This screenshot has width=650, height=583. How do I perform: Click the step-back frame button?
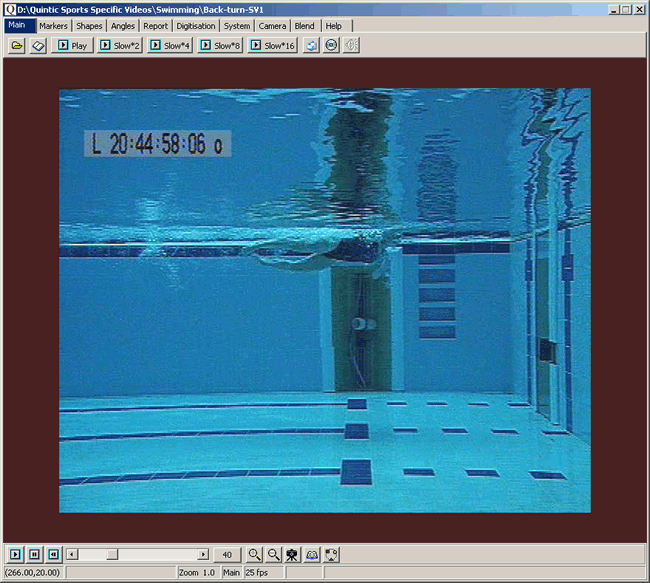pos(53,554)
